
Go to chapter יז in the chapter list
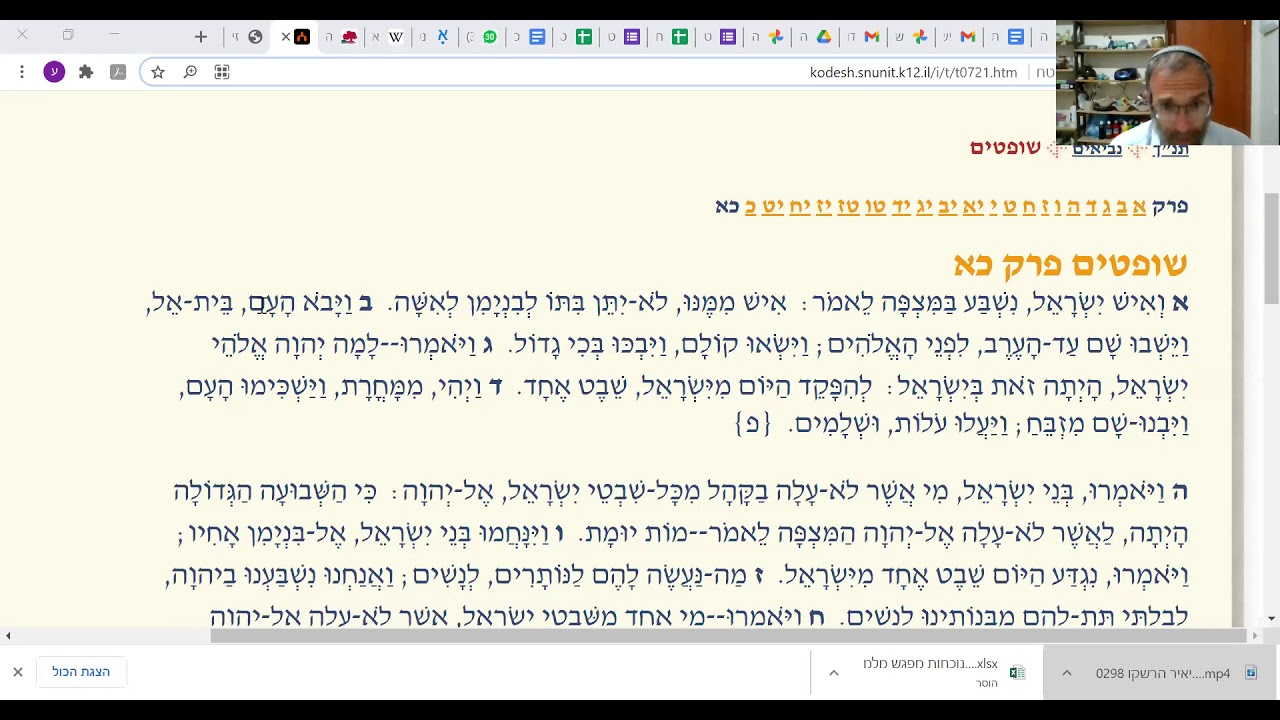point(825,206)
